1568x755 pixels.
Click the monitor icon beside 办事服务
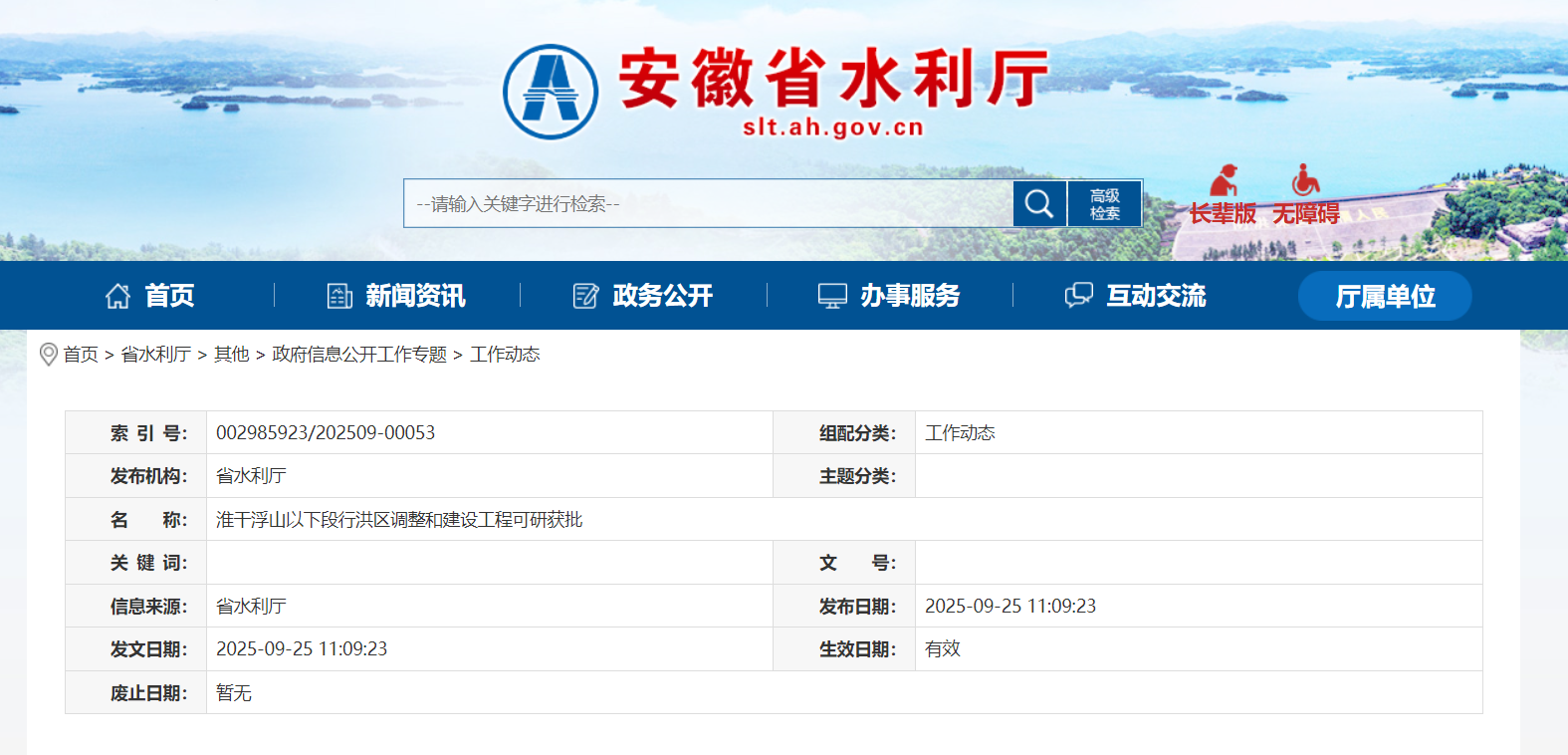pyautogui.click(x=832, y=296)
